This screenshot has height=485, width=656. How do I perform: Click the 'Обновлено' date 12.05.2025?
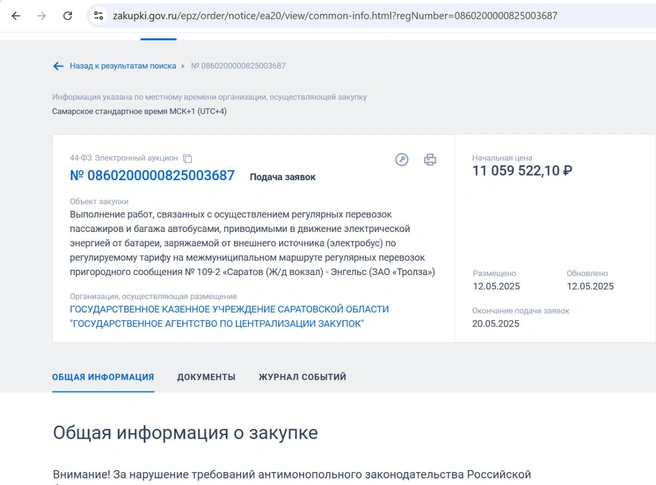(590, 287)
